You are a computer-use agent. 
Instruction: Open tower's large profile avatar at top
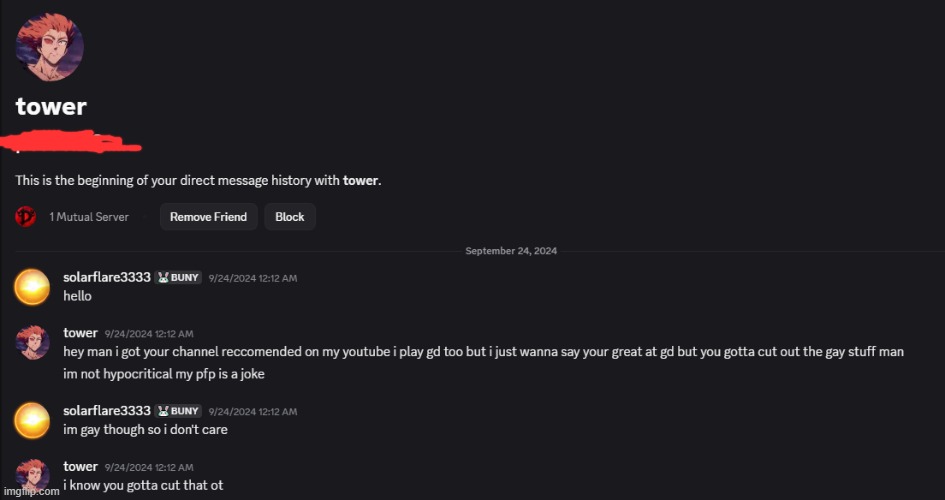click(50, 47)
